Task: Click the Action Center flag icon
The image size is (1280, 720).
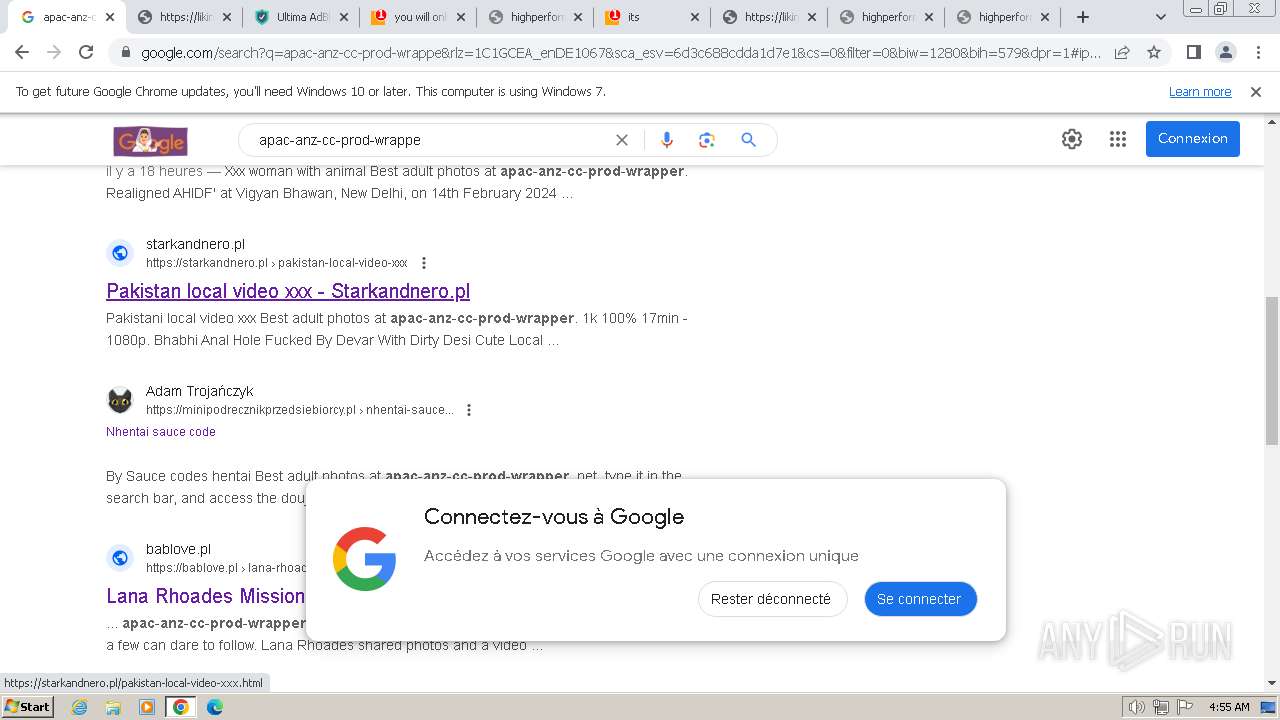Action: (1186, 707)
